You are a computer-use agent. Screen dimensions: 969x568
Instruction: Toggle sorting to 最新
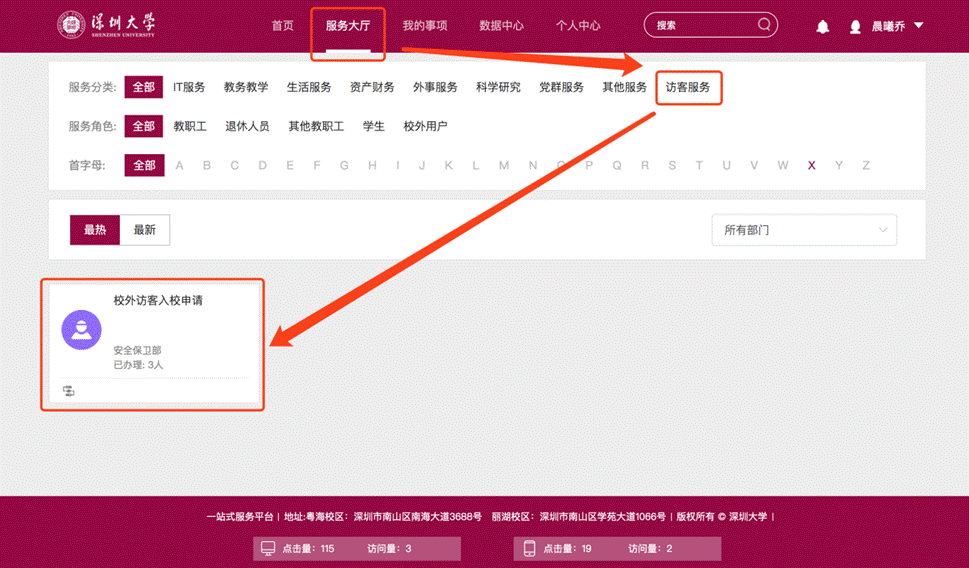click(x=145, y=230)
